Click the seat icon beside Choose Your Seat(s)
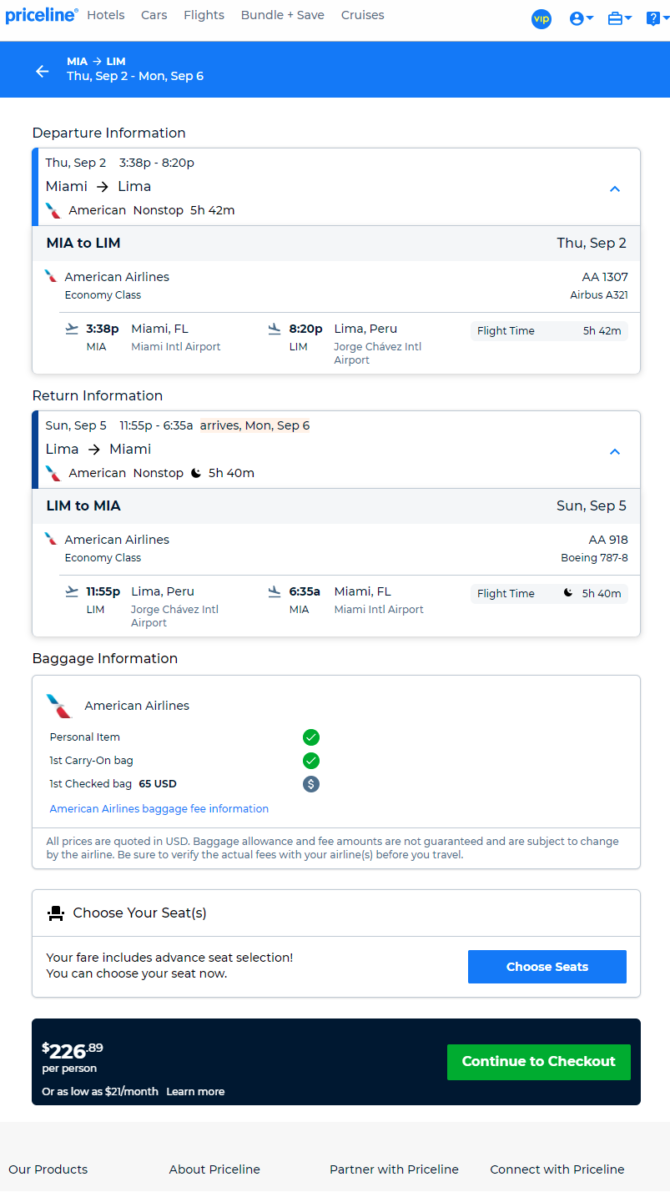 [56, 913]
